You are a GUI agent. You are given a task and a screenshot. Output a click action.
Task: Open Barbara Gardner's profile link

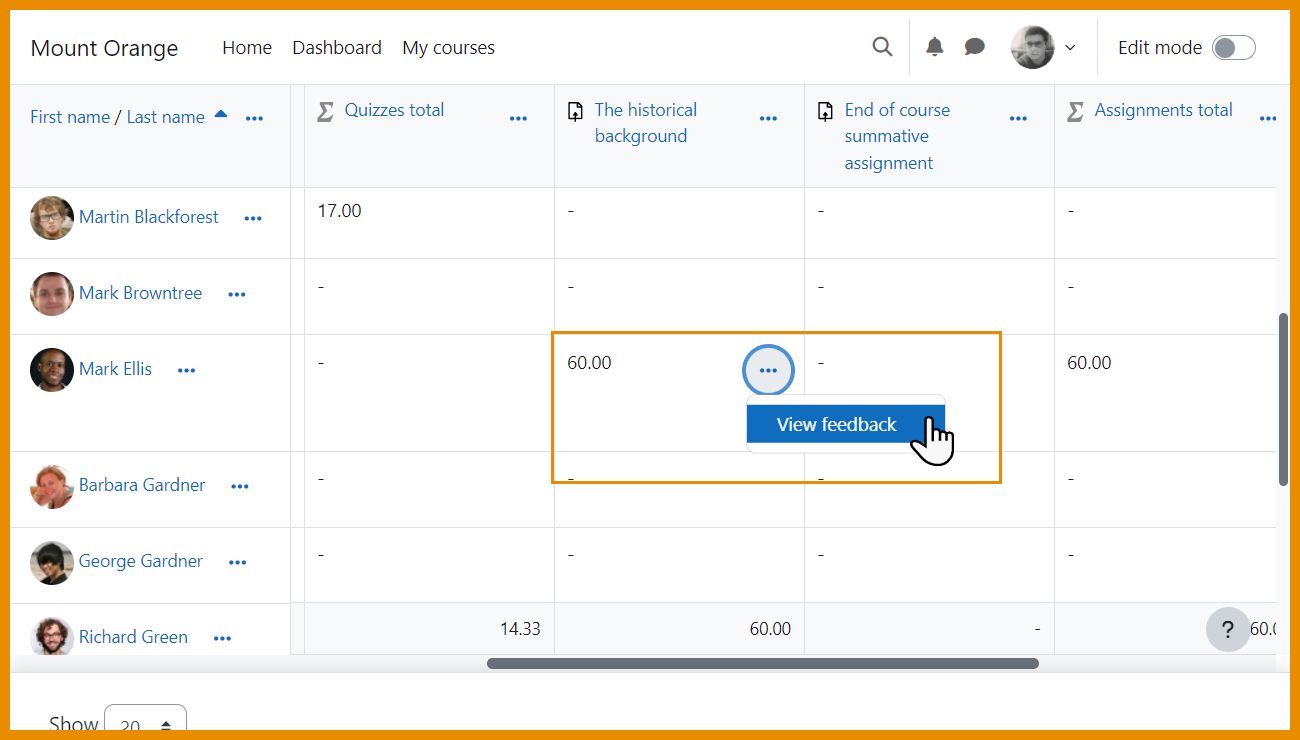142,485
